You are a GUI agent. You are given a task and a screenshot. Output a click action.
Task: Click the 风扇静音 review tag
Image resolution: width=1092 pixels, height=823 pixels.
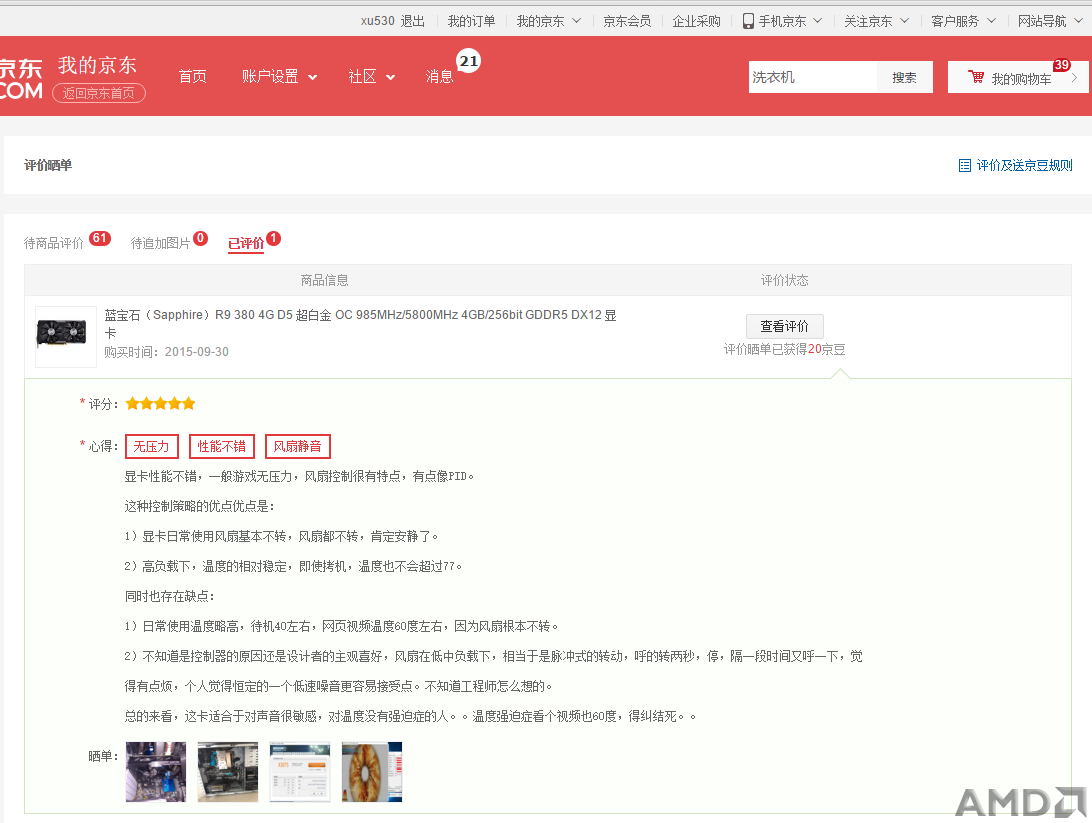pos(297,446)
